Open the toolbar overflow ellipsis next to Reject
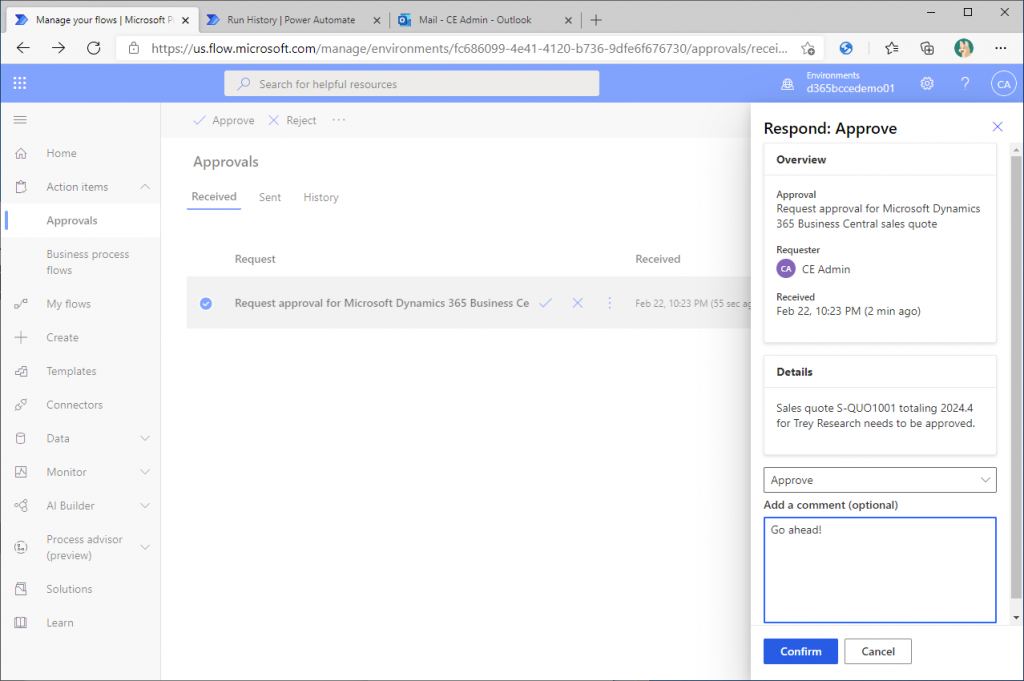Image resolution: width=1024 pixels, height=681 pixels. pyautogui.click(x=338, y=120)
